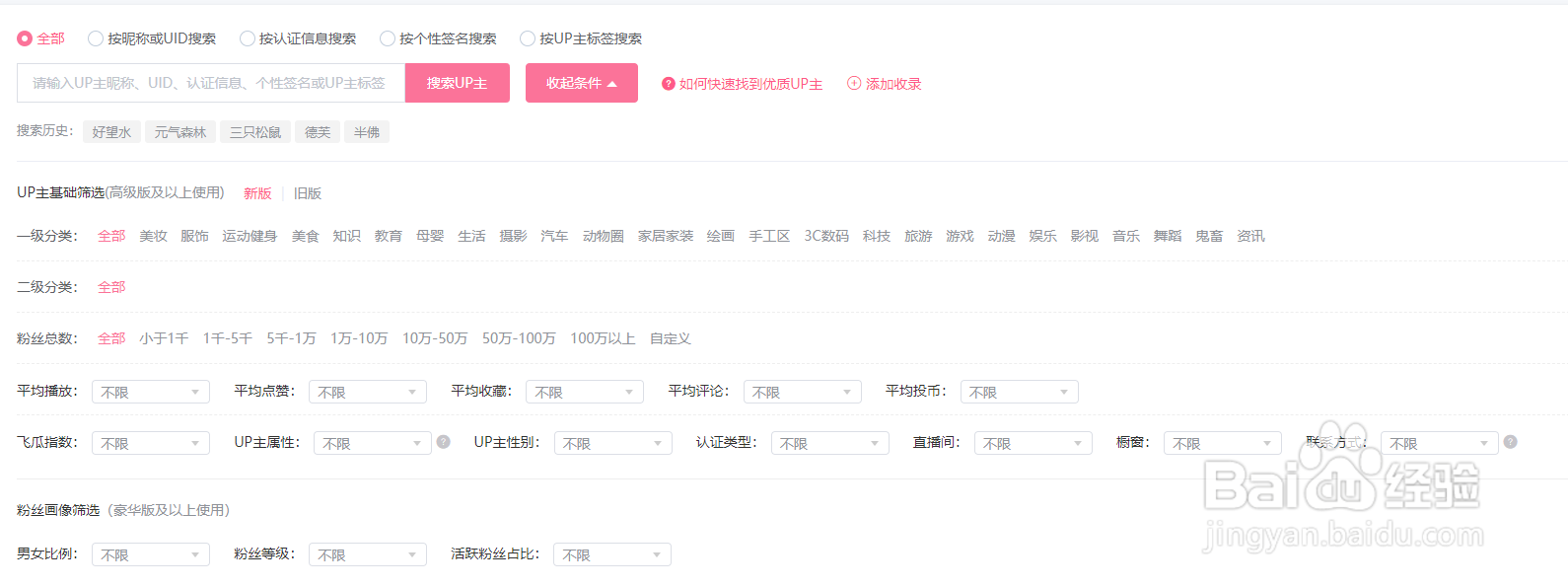Filter fans by 50万-100万
The image size is (1568, 588).
coord(519,338)
